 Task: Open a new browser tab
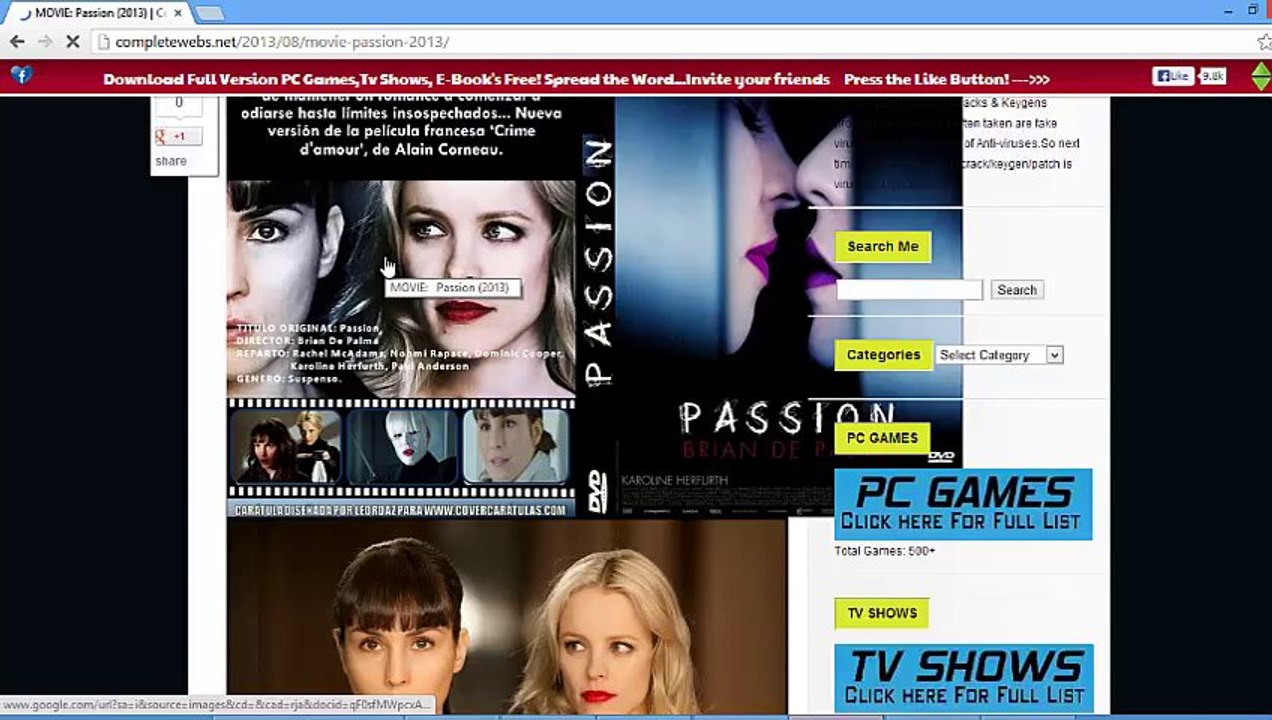[209, 13]
